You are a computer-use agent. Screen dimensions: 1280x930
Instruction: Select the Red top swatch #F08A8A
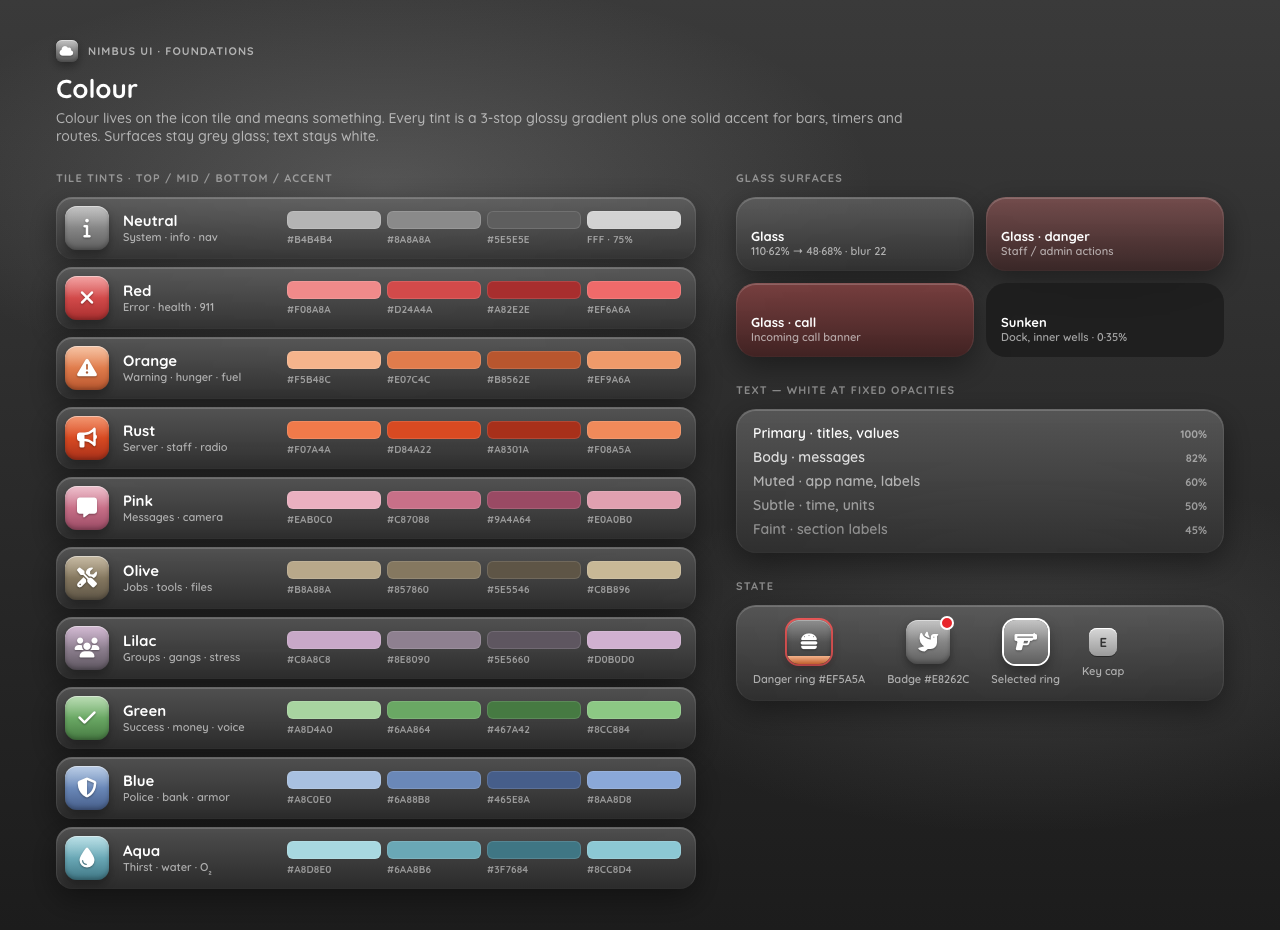tap(334, 290)
